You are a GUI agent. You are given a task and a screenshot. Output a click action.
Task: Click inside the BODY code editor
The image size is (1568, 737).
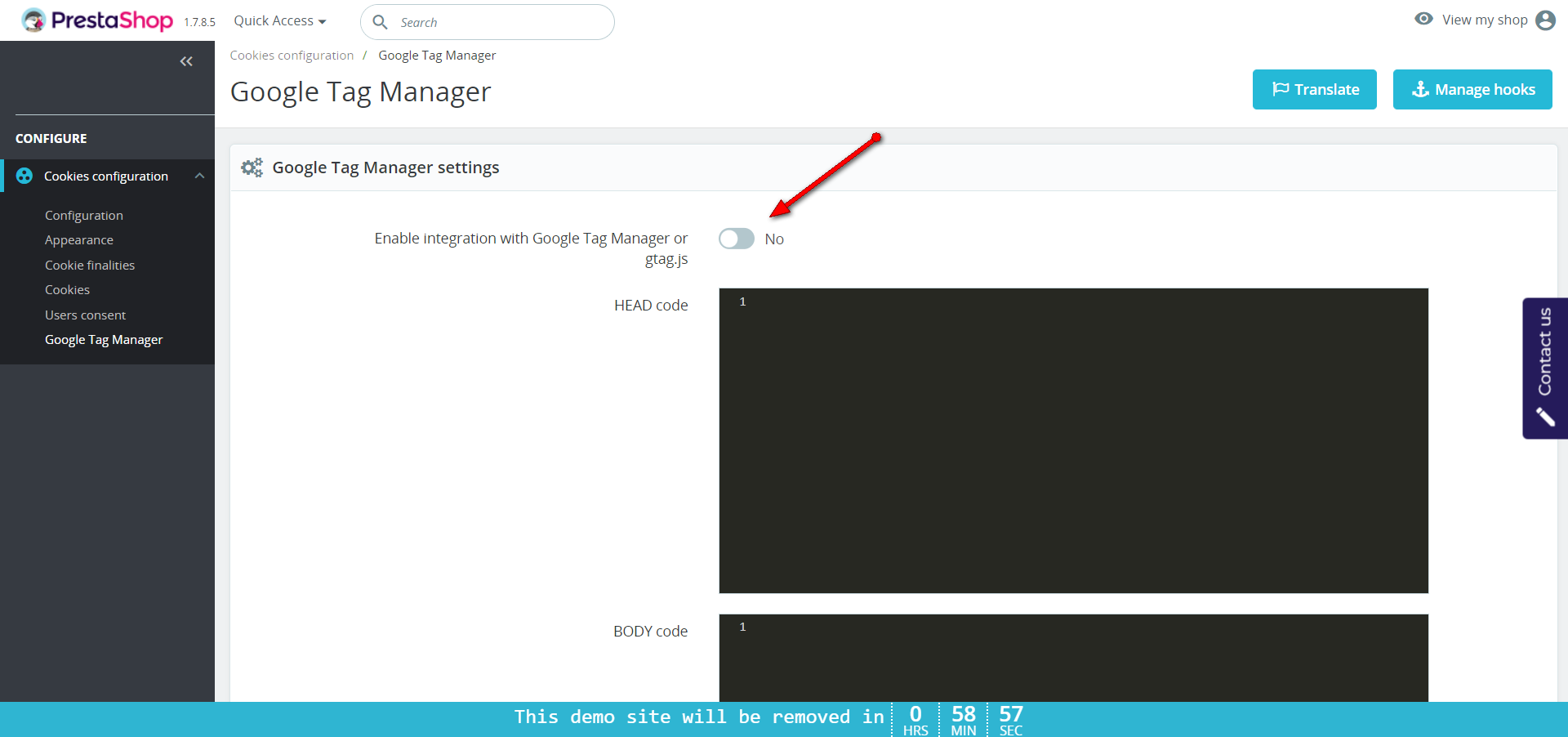(1074, 658)
